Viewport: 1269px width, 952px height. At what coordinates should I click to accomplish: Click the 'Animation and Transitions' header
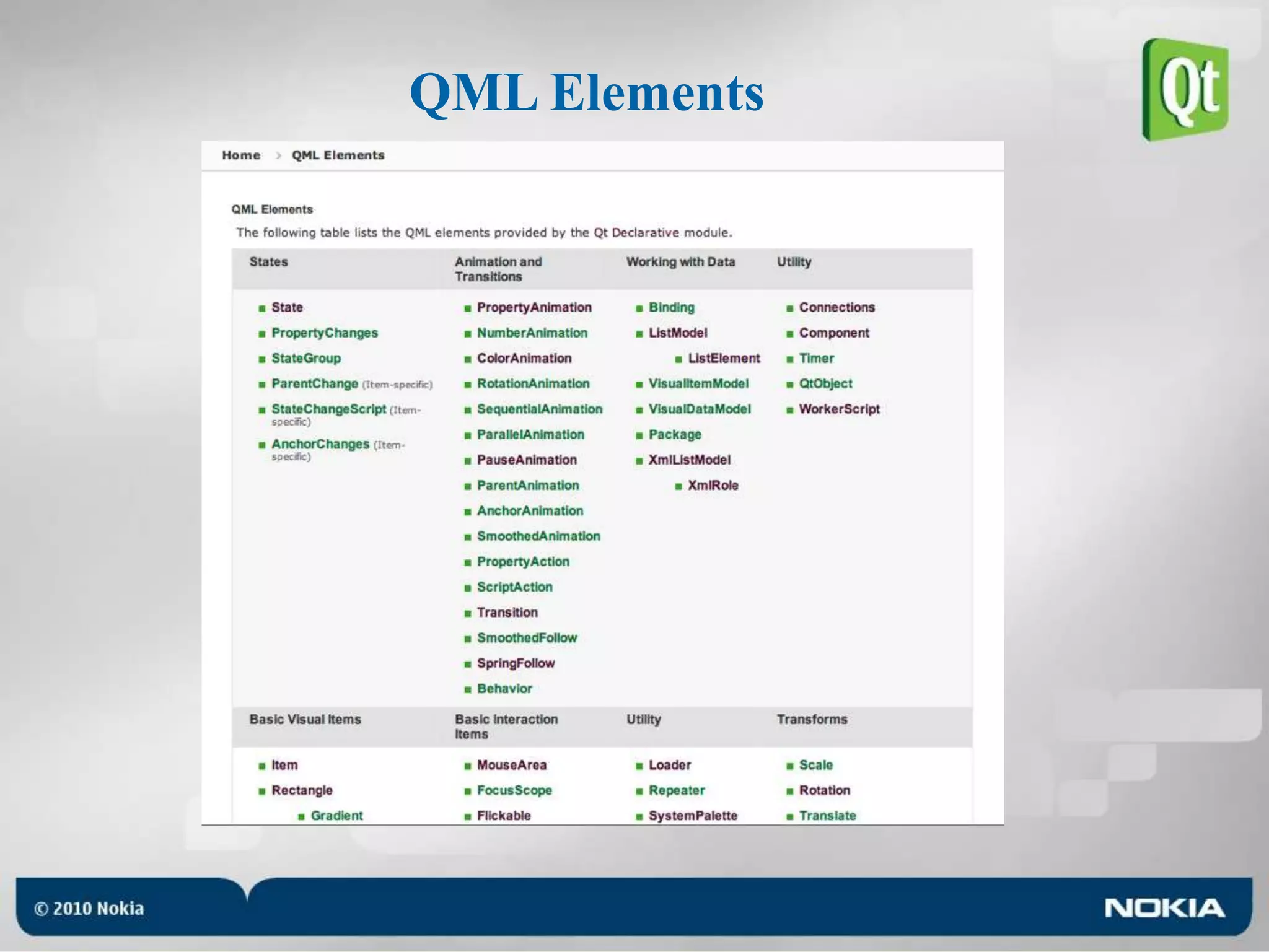(x=498, y=269)
